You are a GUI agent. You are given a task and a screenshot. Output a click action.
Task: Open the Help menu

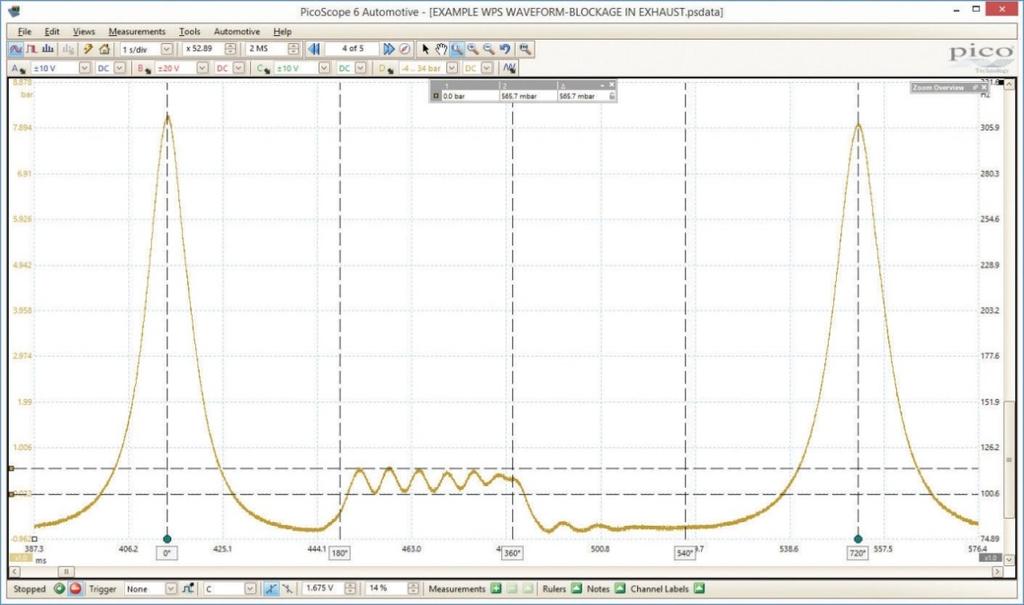pyautogui.click(x=282, y=31)
